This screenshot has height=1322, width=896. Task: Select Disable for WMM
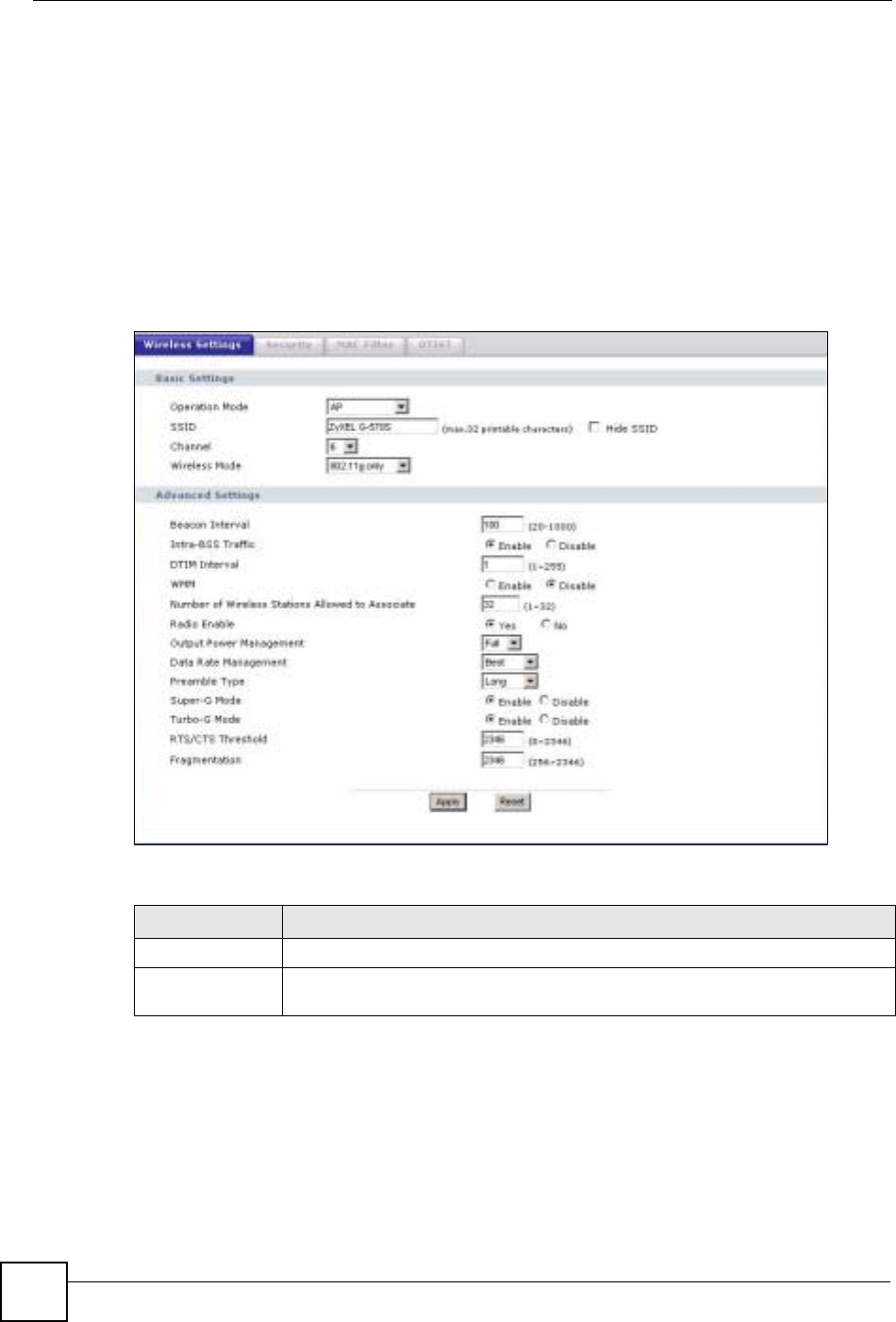point(552,585)
